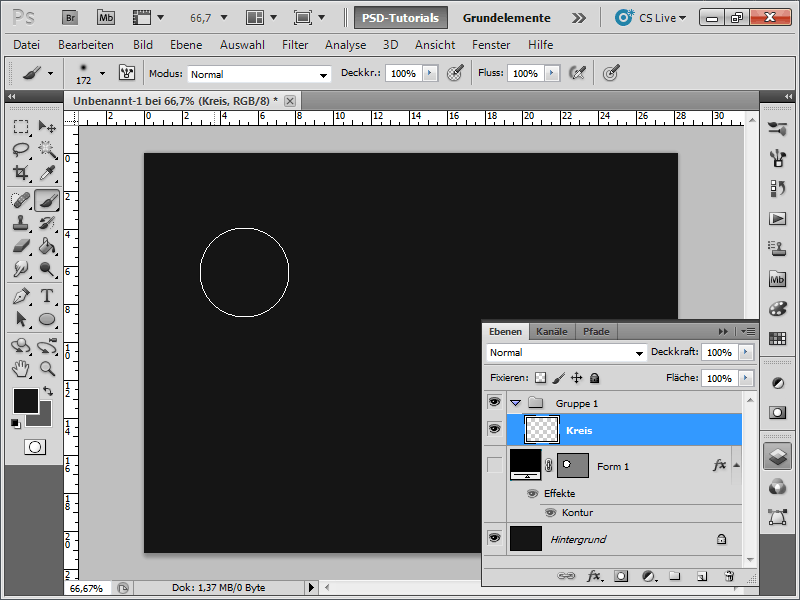Open the brush panel toggle icon
This screenshot has height=600, width=800.
(x=127, y=73)
